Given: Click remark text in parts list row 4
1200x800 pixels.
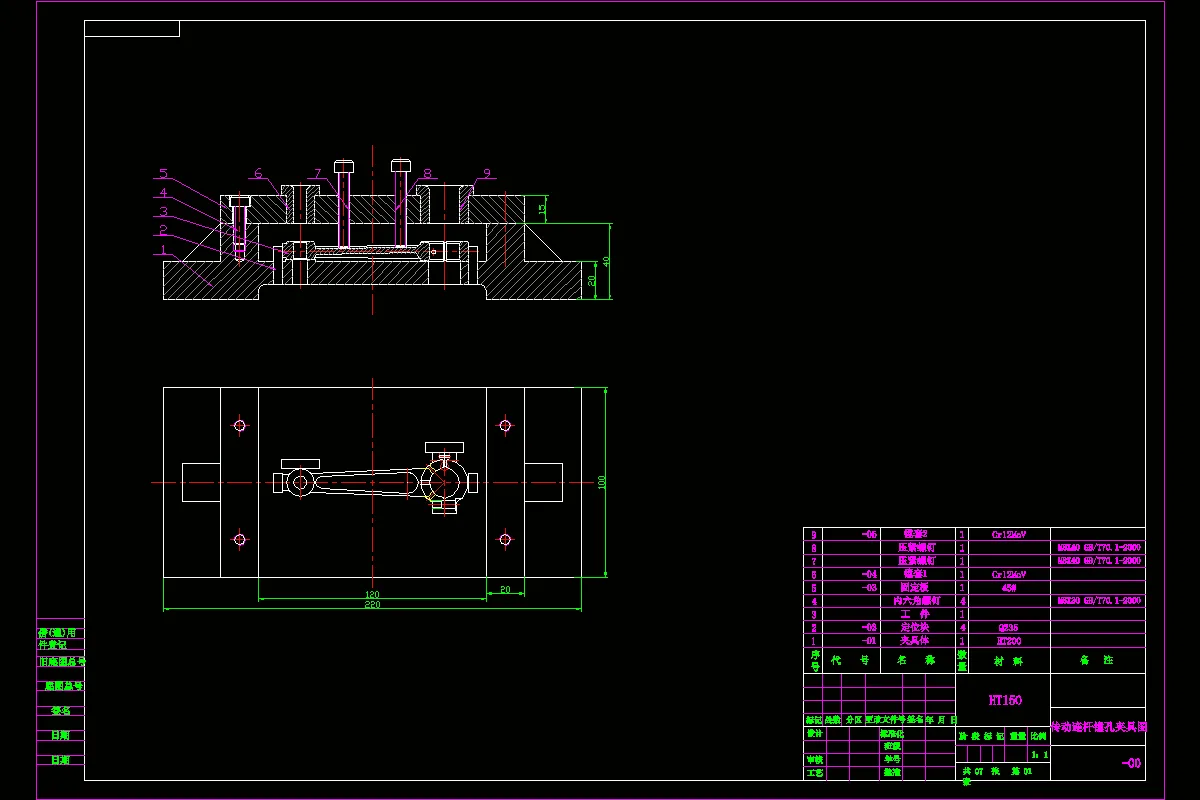Looking at the screenshot, I should [1098, 601].
